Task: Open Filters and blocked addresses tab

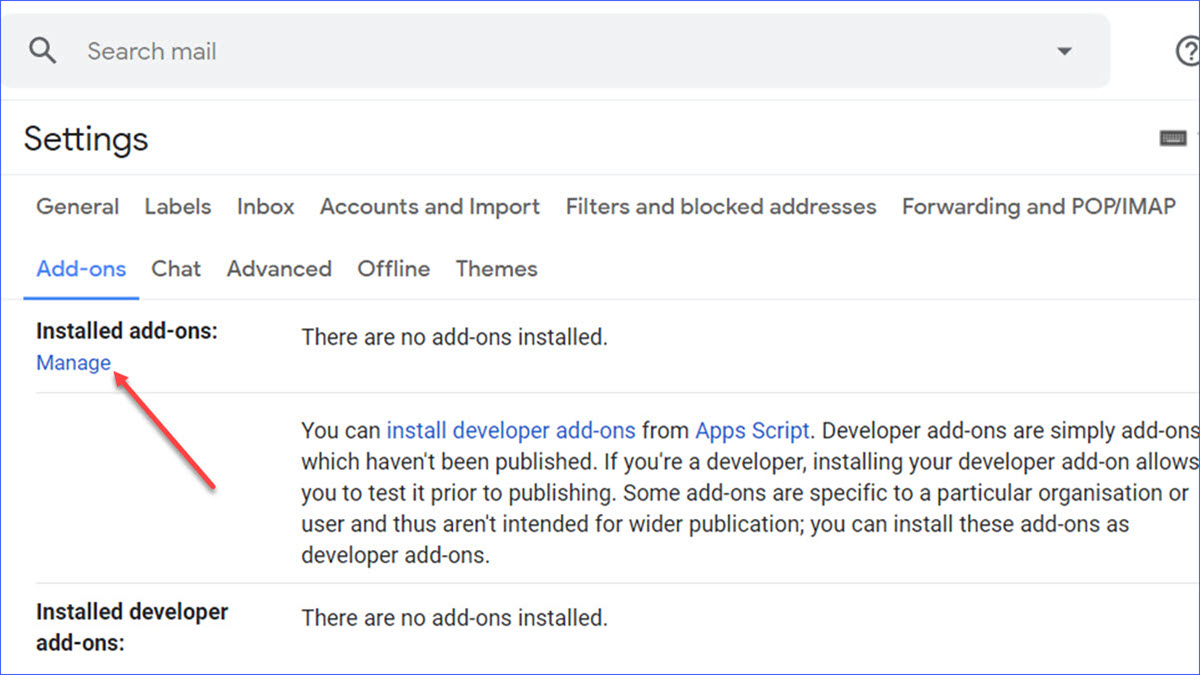Action: coord(720,207)
